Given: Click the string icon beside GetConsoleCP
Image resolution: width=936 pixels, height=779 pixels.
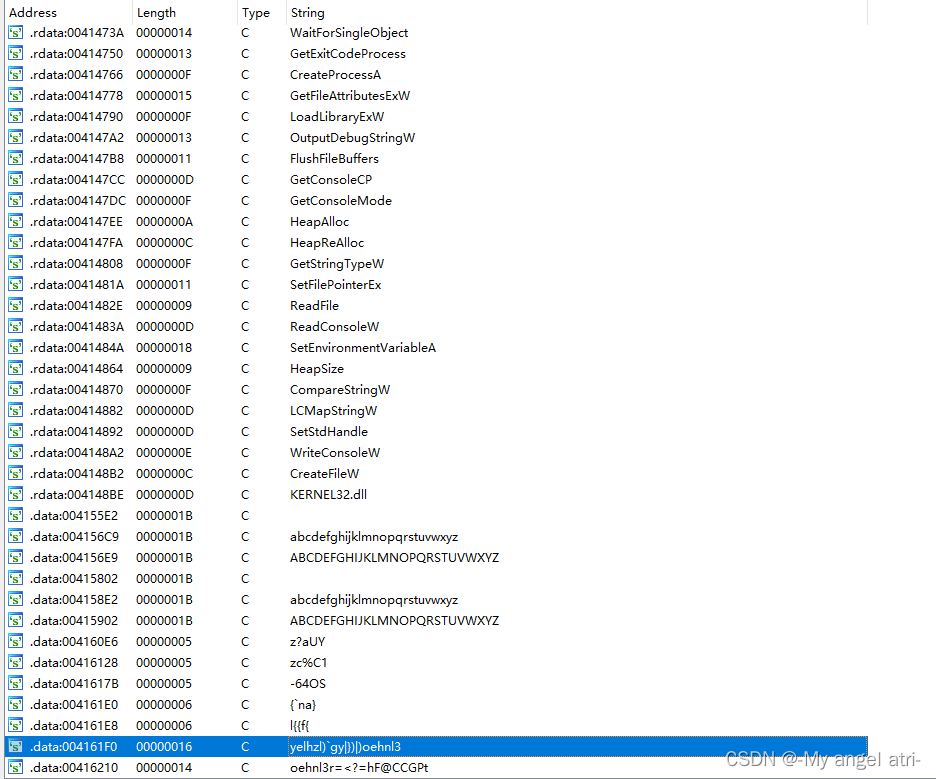Looking at the screenshot, I should point(16,180).
